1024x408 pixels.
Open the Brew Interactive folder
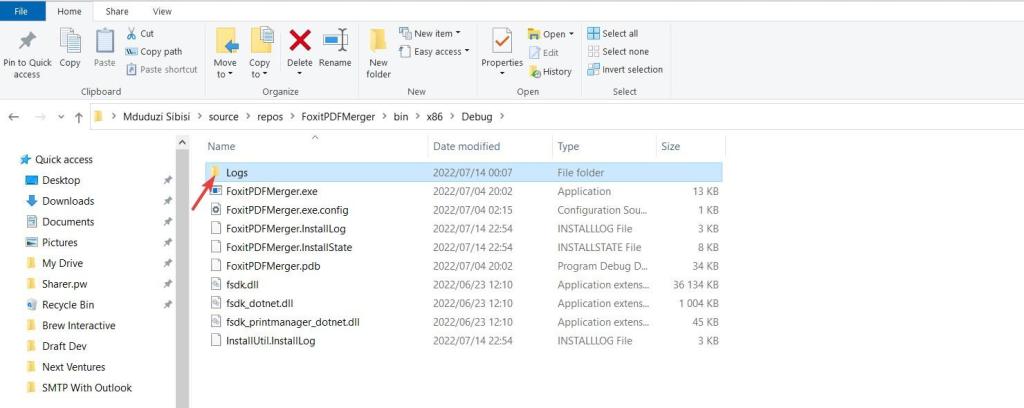[78, 325]
